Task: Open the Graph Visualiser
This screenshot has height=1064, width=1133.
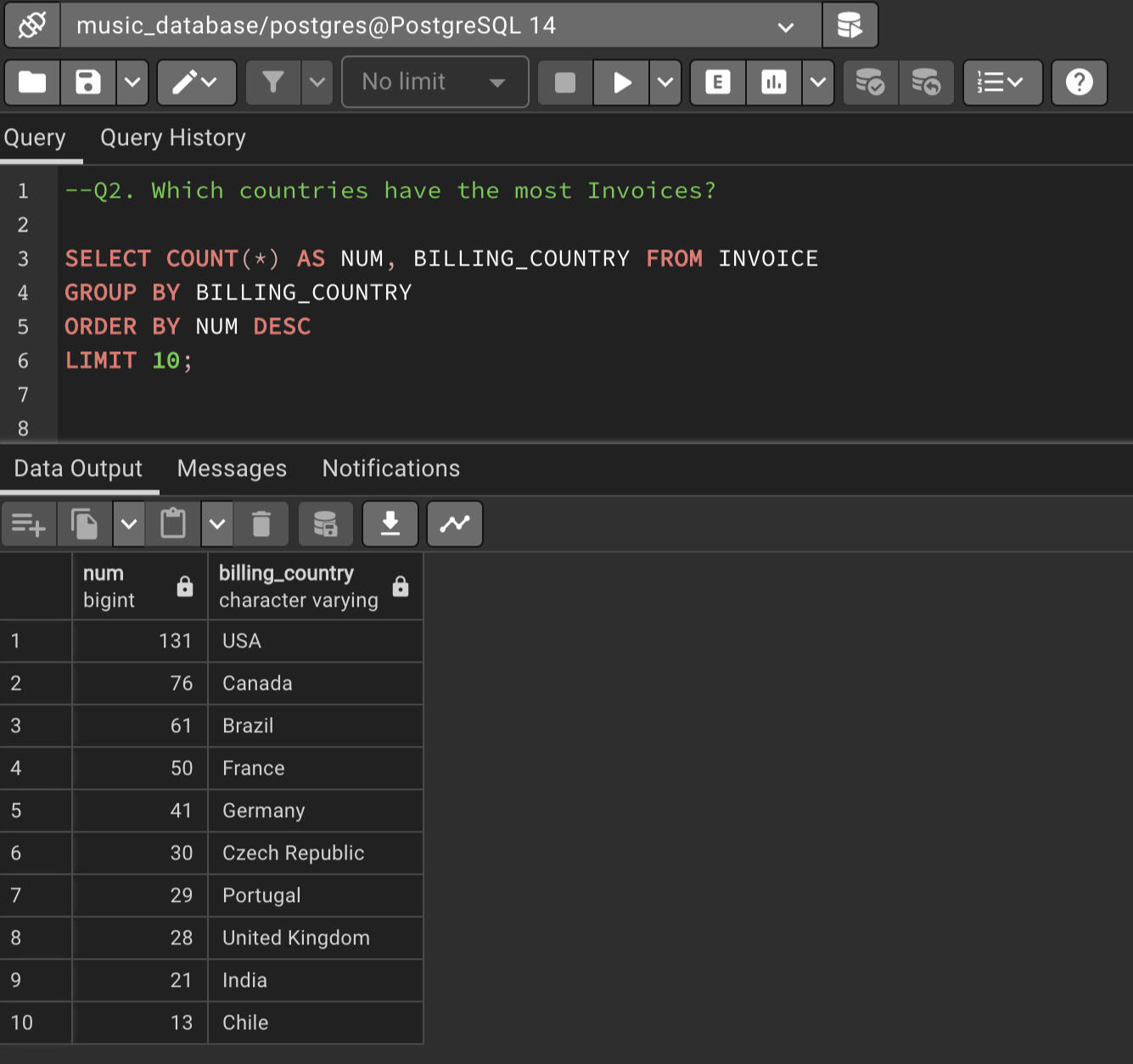Action: click(455, 524)
